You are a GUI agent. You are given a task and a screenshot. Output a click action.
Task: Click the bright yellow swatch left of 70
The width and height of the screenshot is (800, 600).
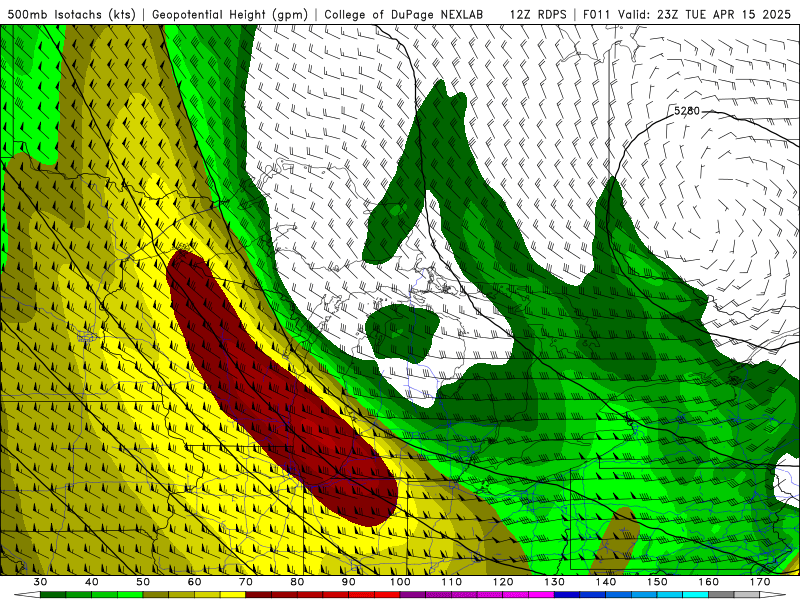pos(233,595)
